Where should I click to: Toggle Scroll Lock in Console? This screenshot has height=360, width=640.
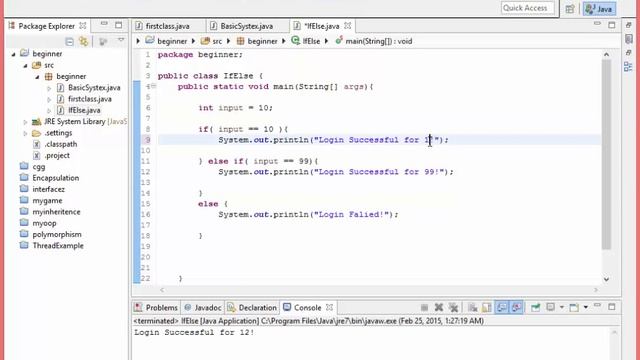pyautogui.click(x=487, y=307)
